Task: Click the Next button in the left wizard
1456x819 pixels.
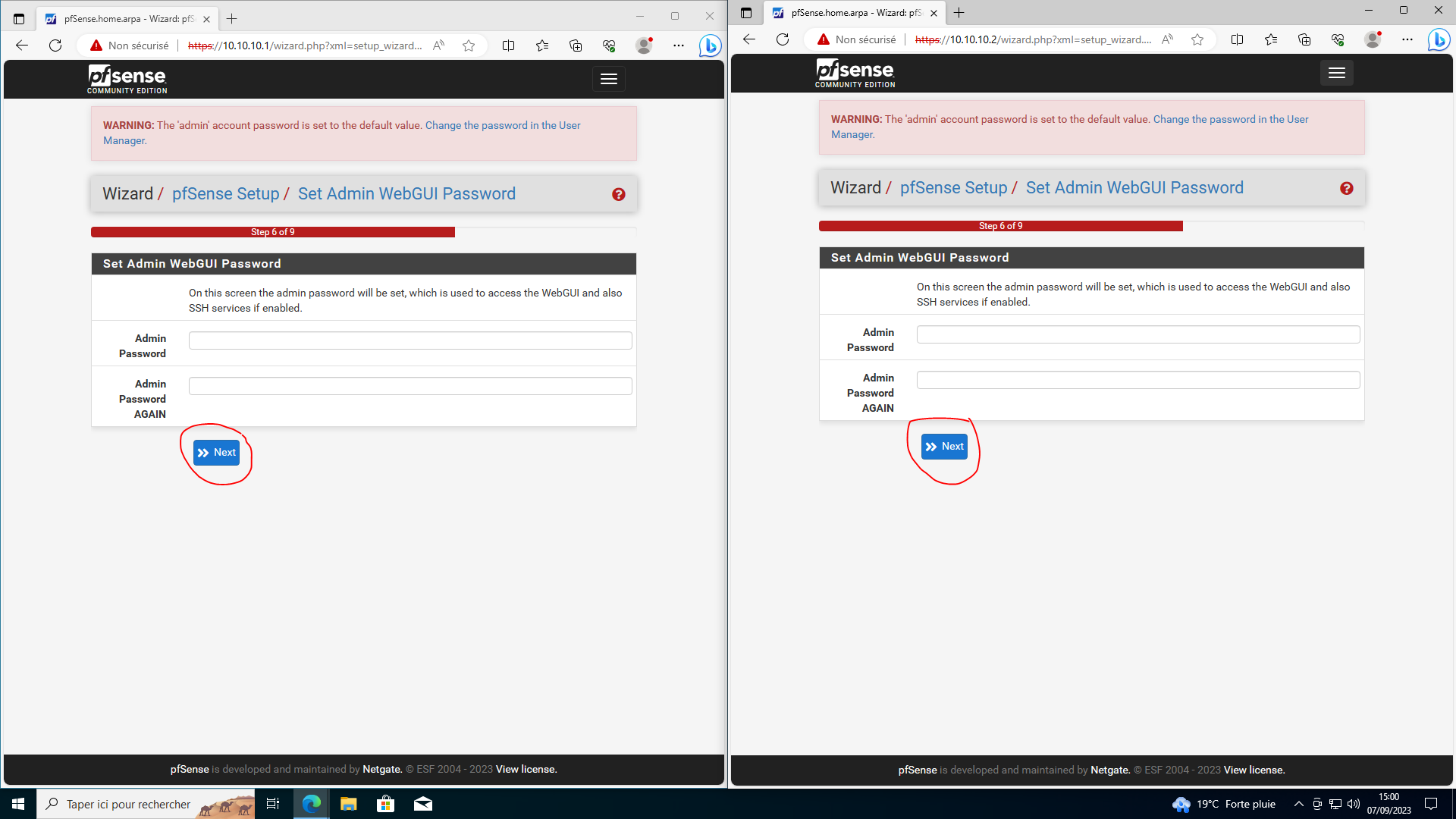Action: [216, 453]
